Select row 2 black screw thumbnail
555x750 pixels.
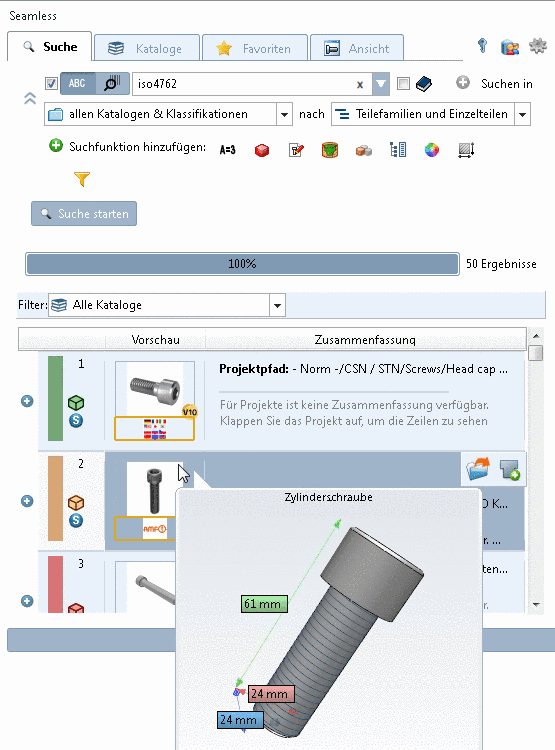tap(154, 489)
